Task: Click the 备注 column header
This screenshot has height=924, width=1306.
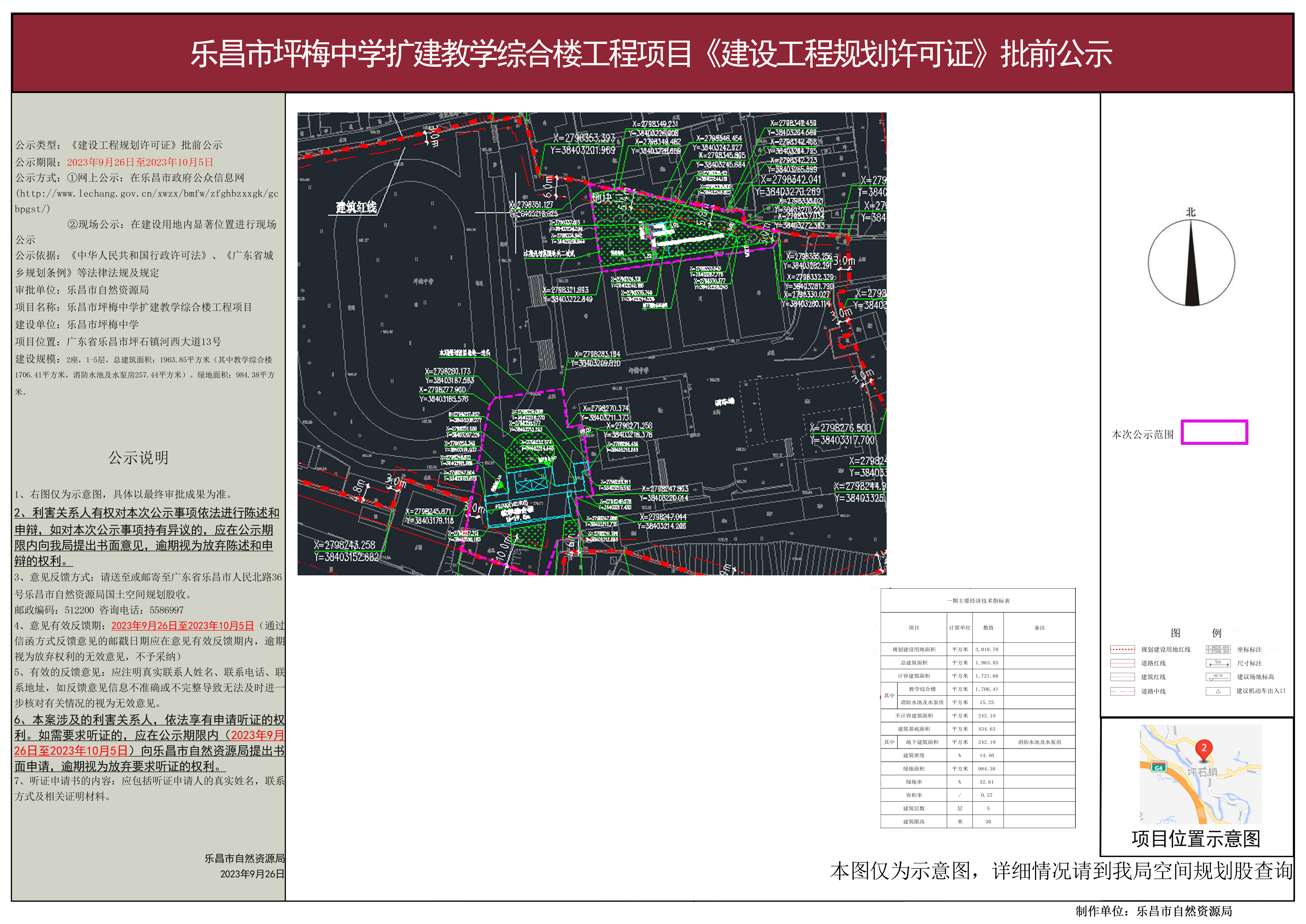Action: (x=1040, y=628)
